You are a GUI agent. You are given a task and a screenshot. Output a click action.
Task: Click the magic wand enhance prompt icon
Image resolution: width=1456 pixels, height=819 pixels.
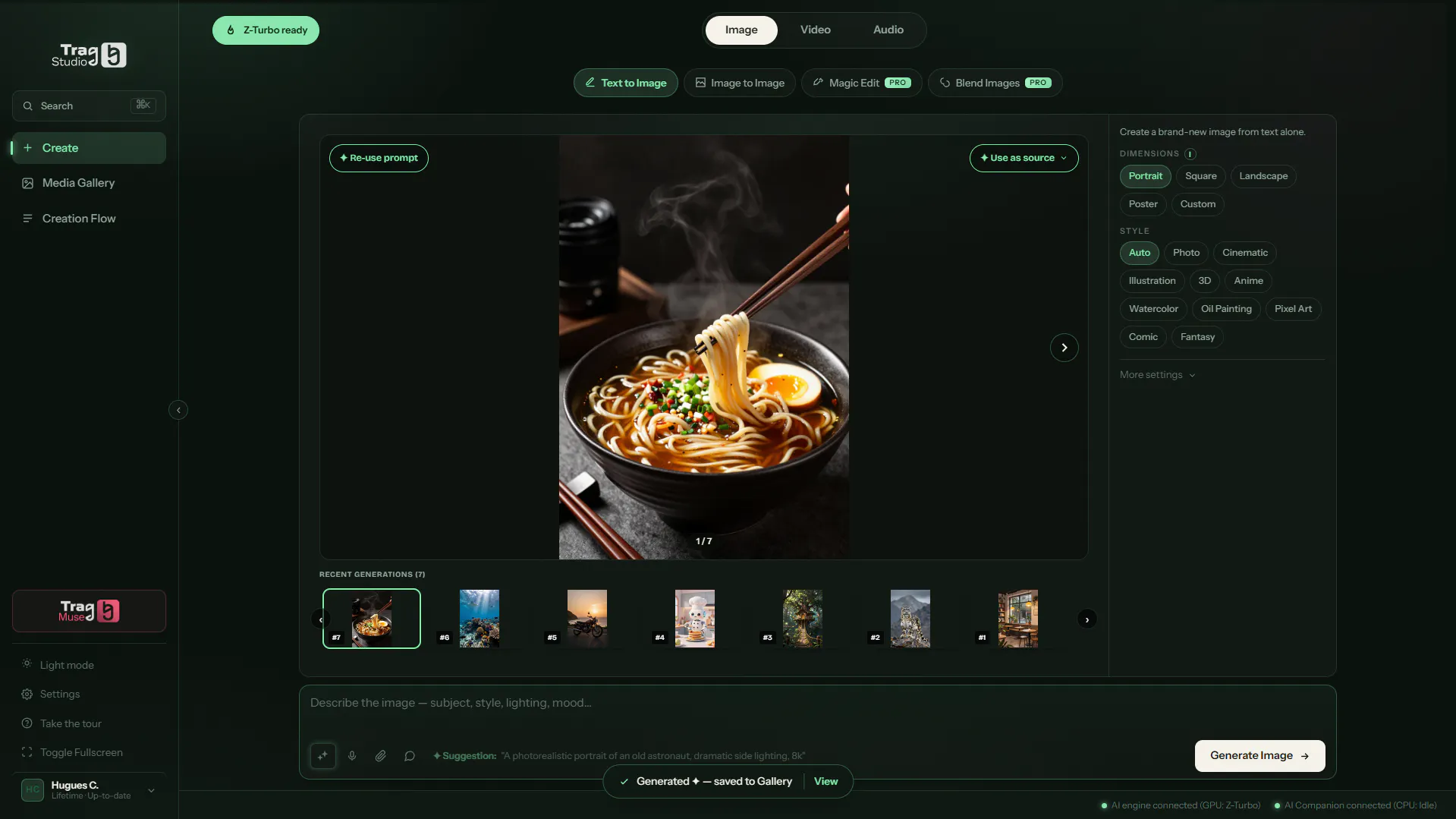coord(323,756)
